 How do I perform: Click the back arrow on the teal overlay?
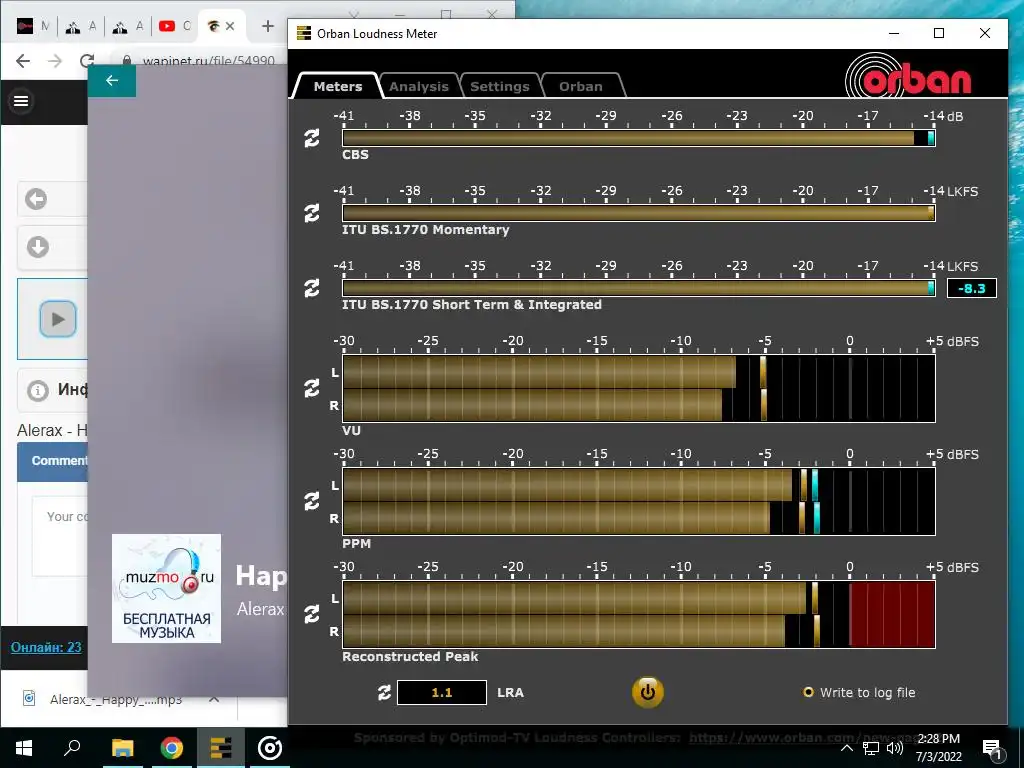tap(112, 80)
